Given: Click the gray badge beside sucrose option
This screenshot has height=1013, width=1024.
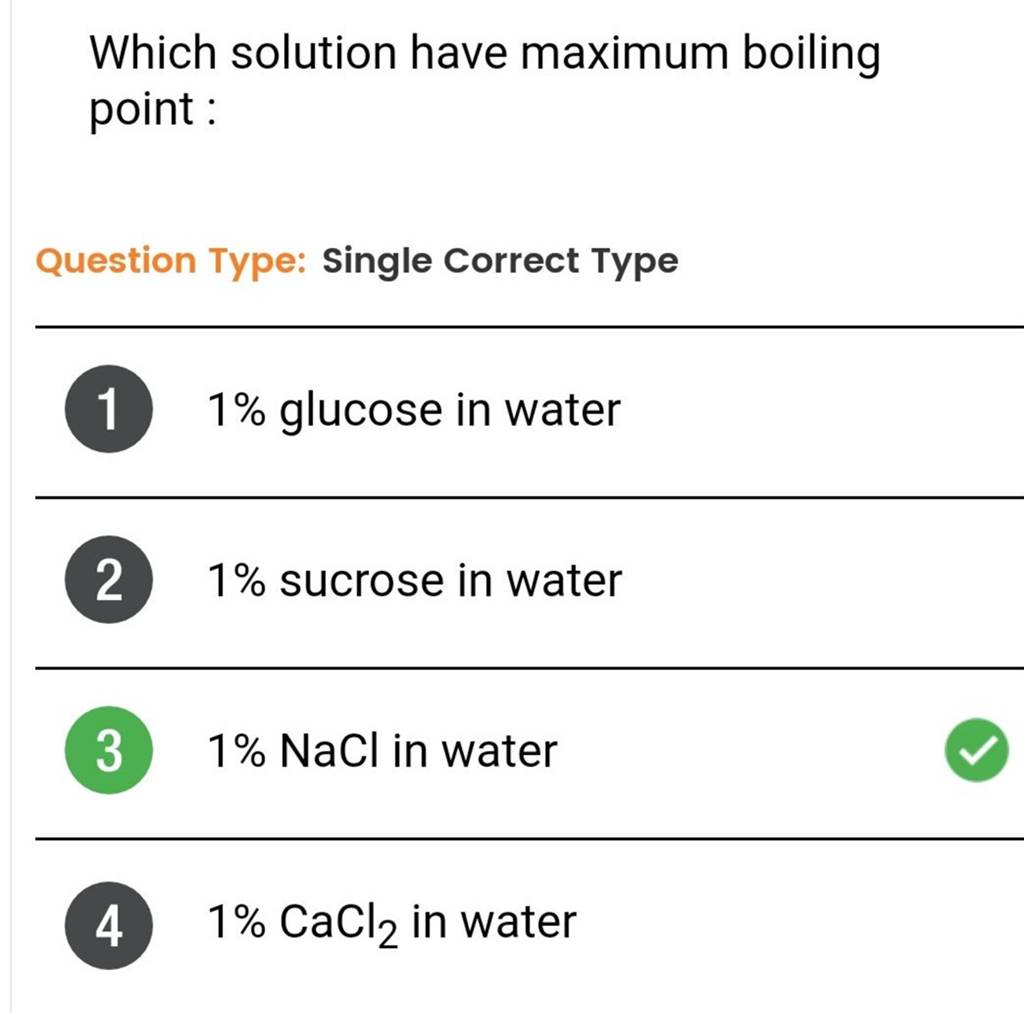Looking at the screenshot, I should click(x=108, y=578).
